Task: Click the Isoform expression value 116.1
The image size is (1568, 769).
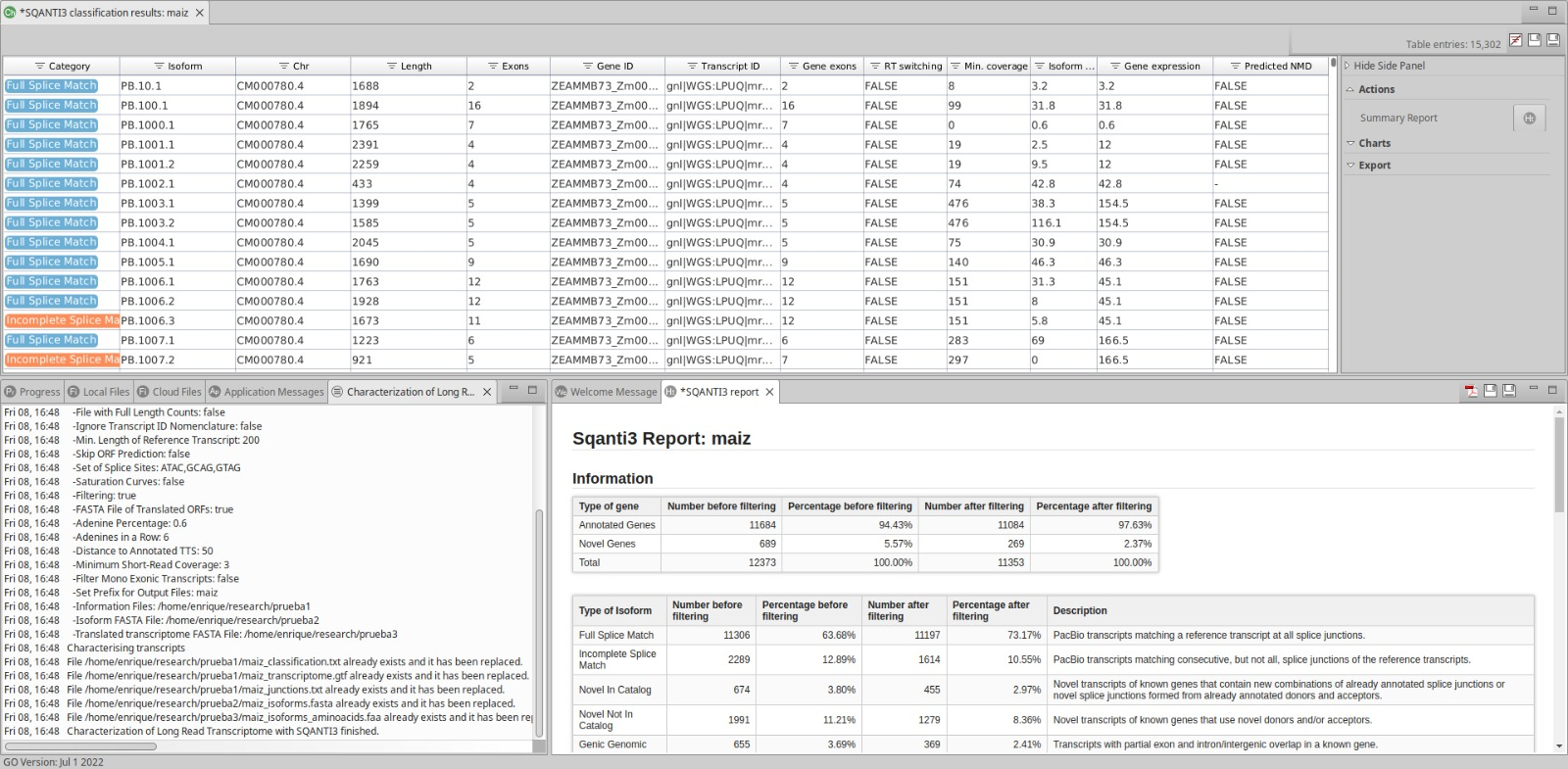Action: click(1046, 223)
